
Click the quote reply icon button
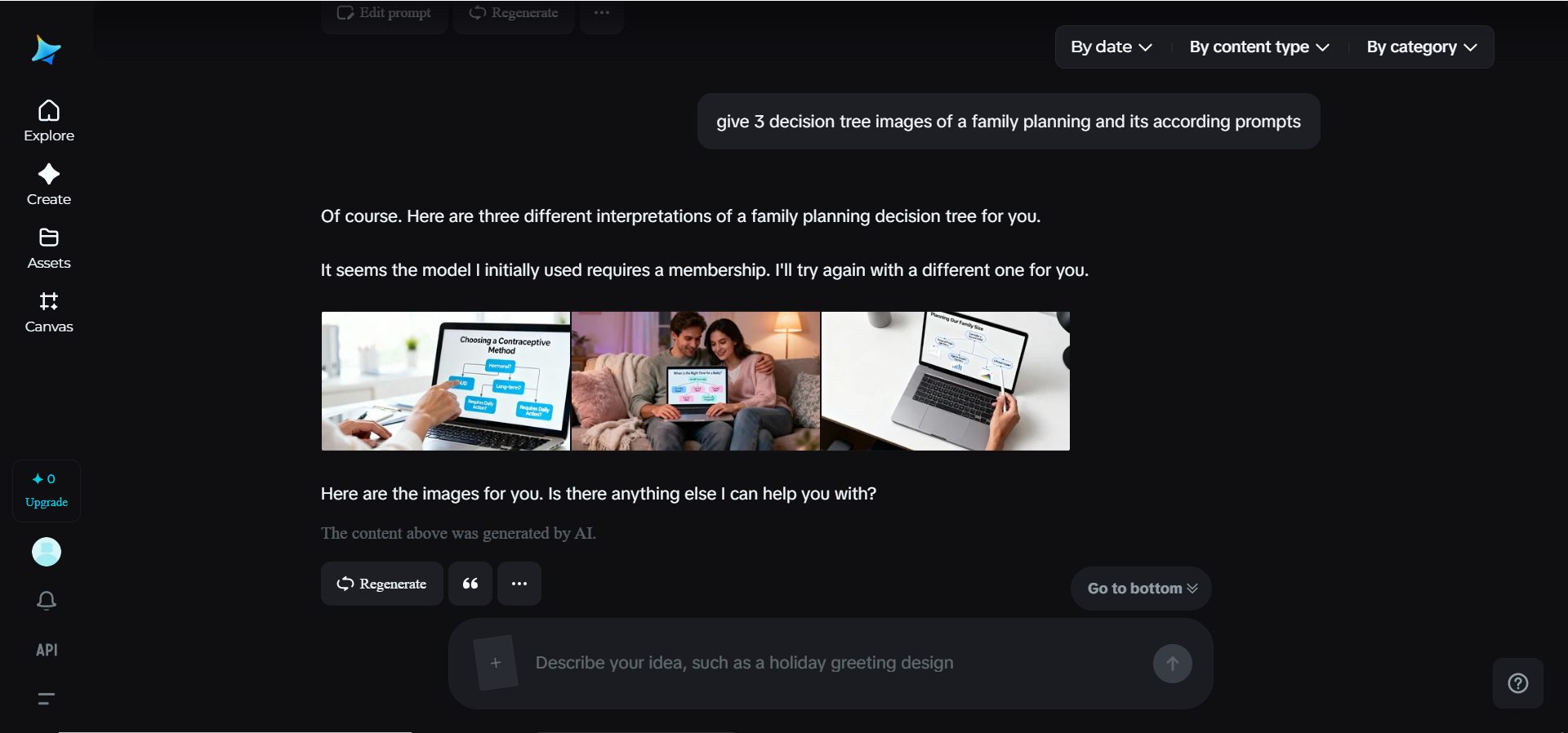coord(470,584)
